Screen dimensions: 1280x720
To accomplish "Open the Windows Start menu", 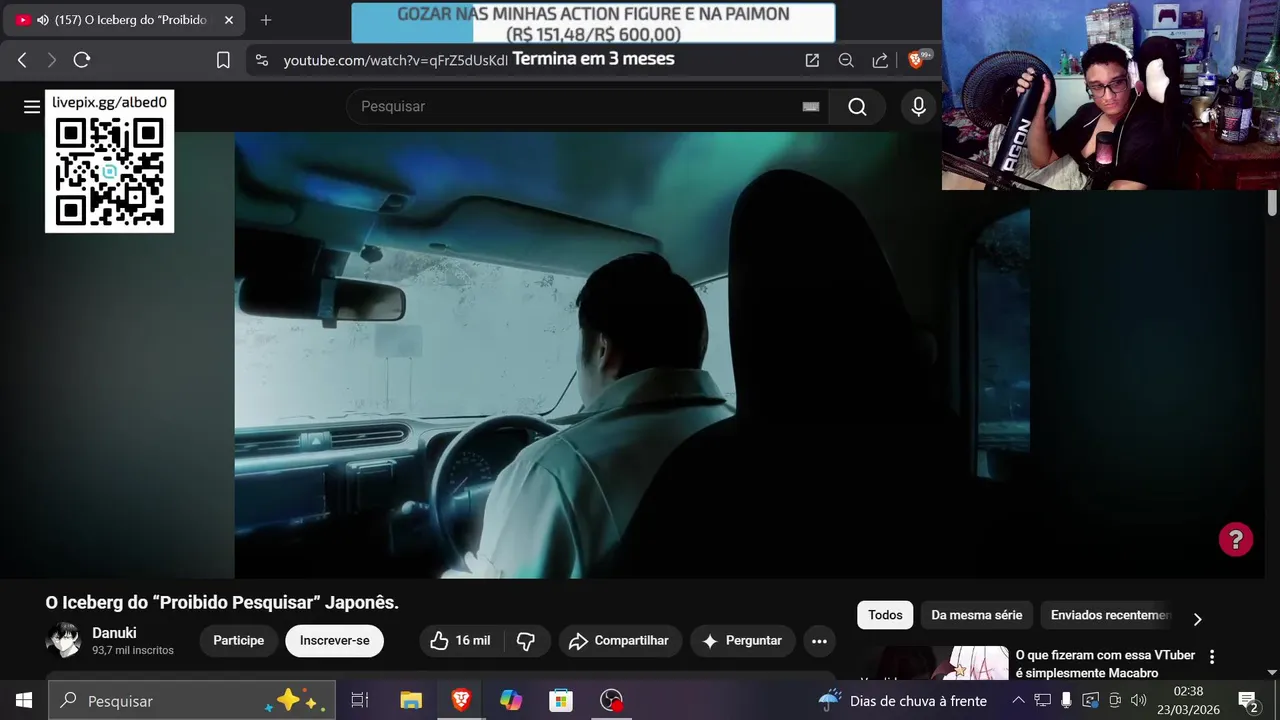I will (24, 700).
